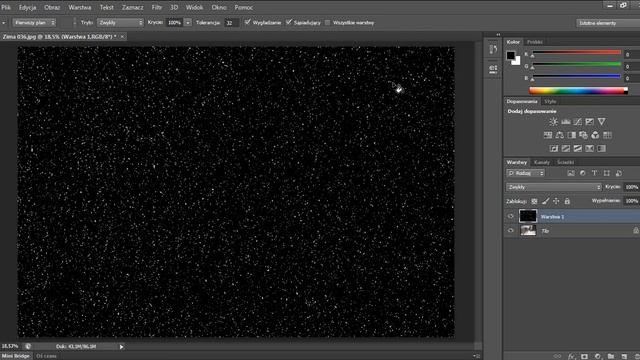Switch to the Ścieżki tab
This screenshot has height=360, width=640.
[x=565, y=162]
